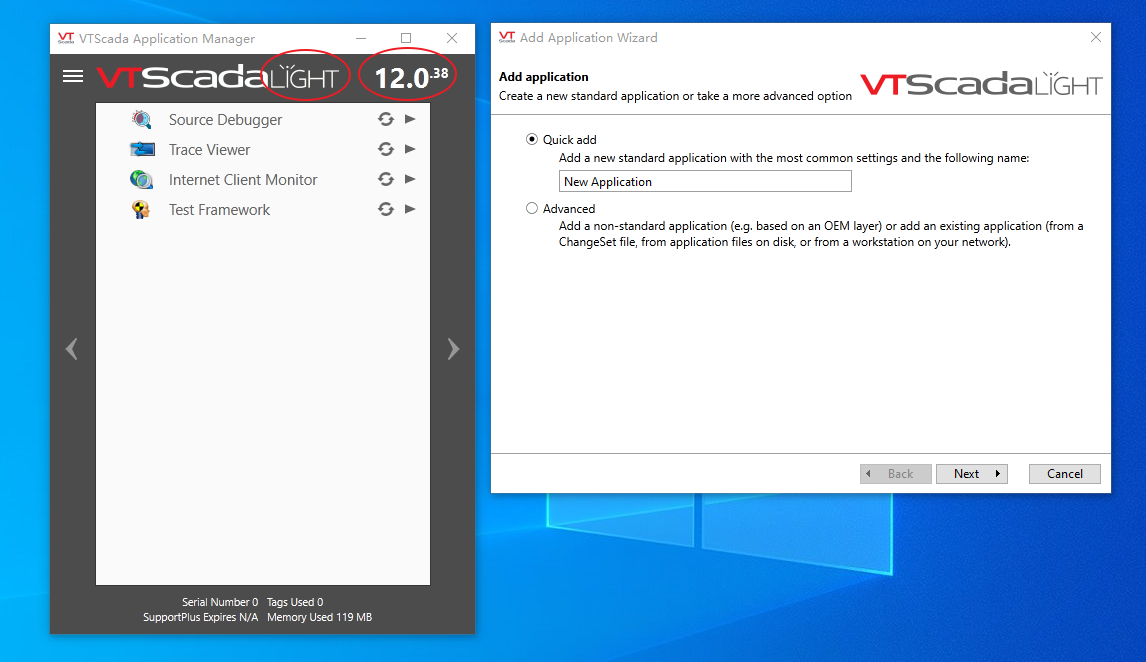
Task: Click the Internet Client Monitor globe icon
Action: pos(141,179)
